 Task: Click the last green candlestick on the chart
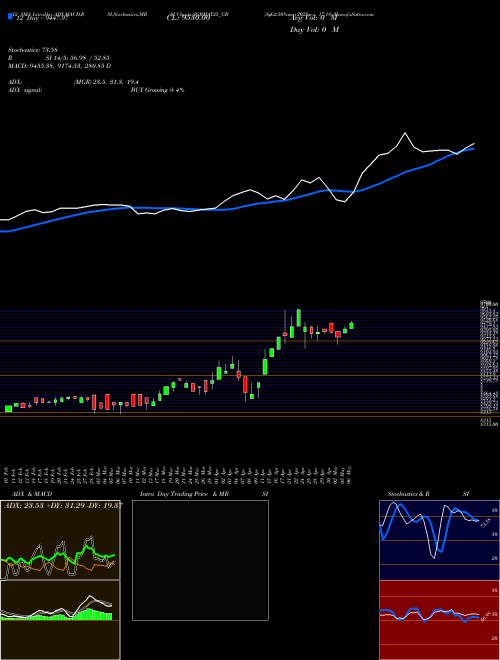[351, 325]
